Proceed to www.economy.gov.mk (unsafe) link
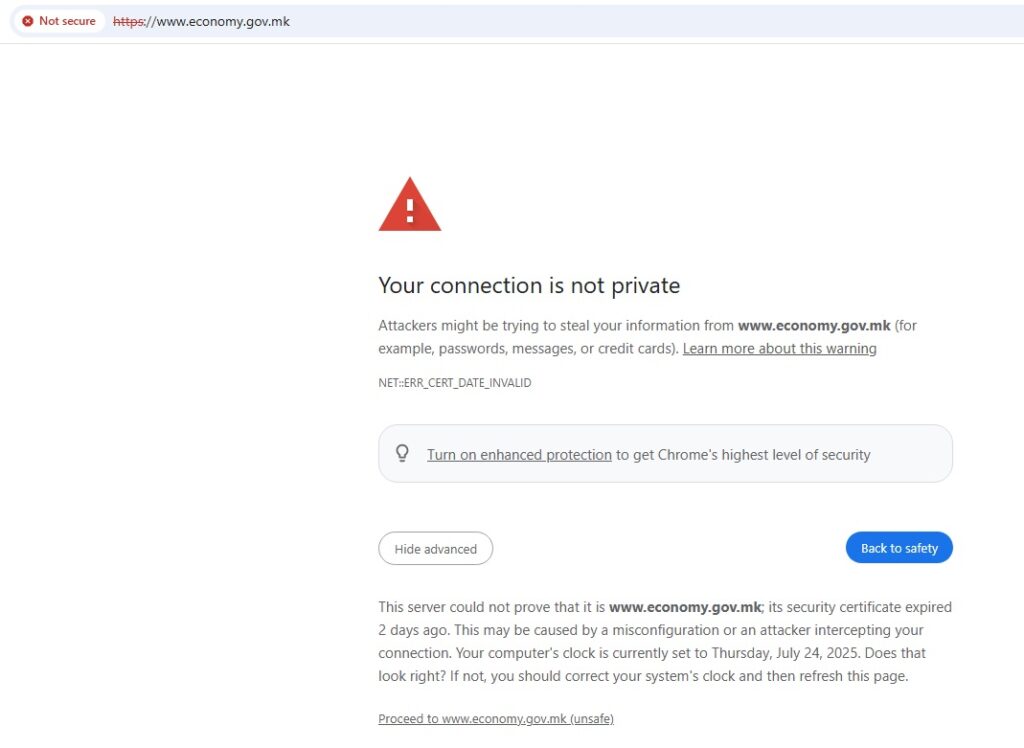The image size is (1024, 748). click(496, 719)
